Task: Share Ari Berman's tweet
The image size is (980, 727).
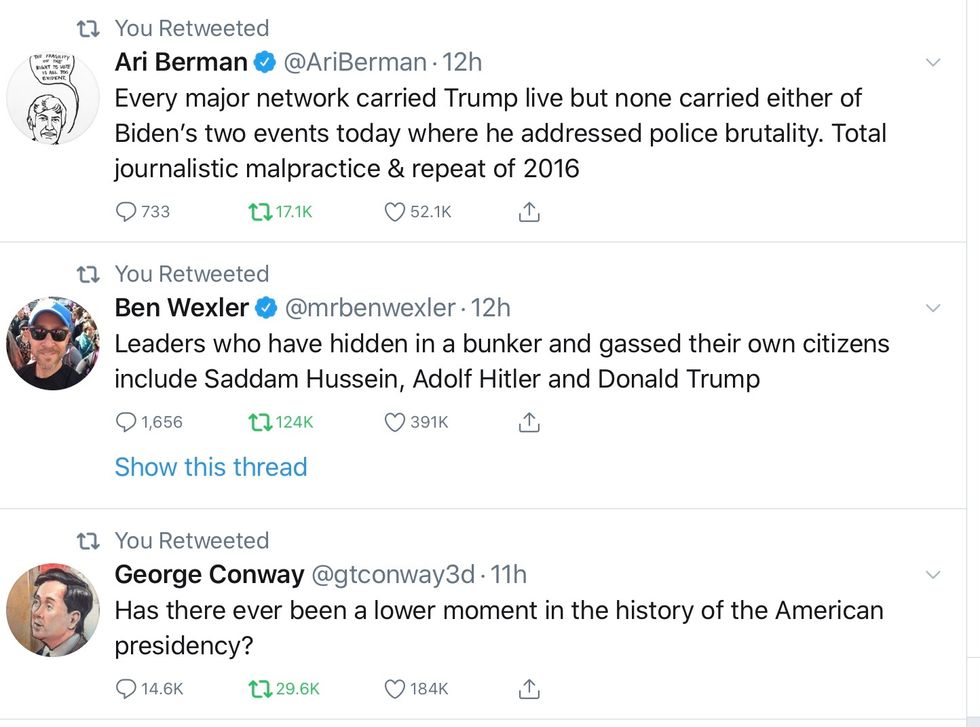Action: tap(529, 211)
